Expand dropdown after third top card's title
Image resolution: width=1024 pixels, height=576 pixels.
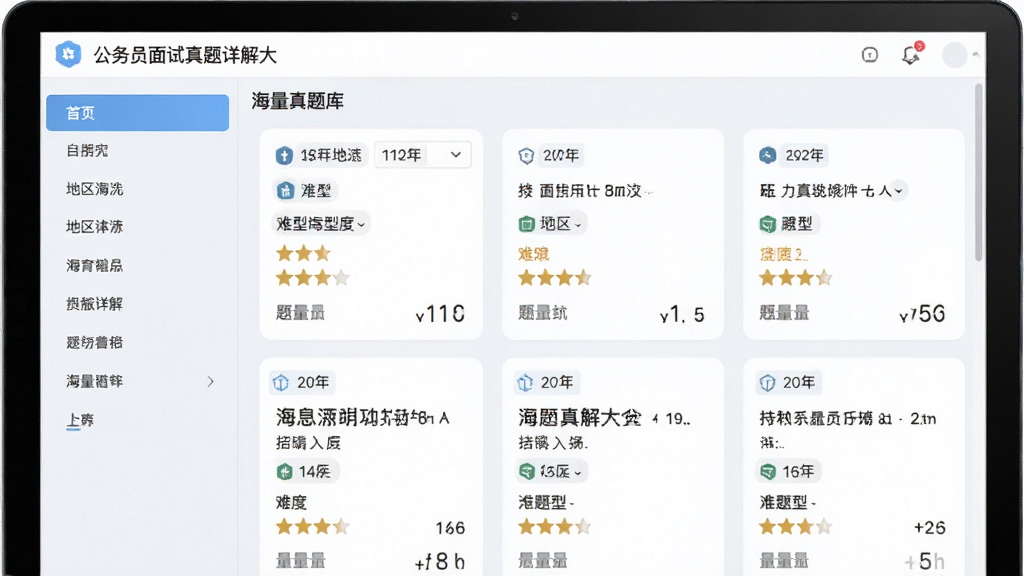[899, 191]
